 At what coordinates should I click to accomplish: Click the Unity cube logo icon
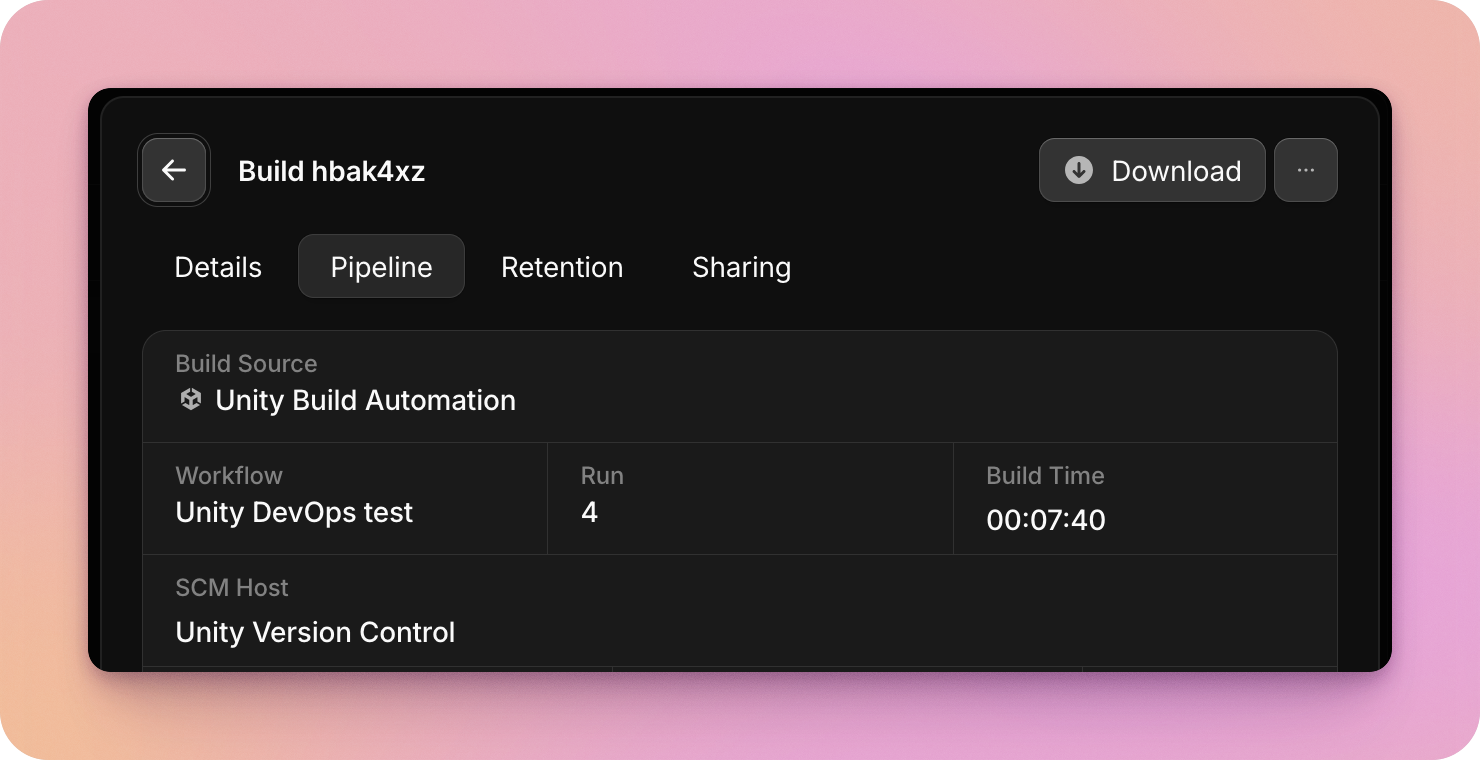pos(190,400)
